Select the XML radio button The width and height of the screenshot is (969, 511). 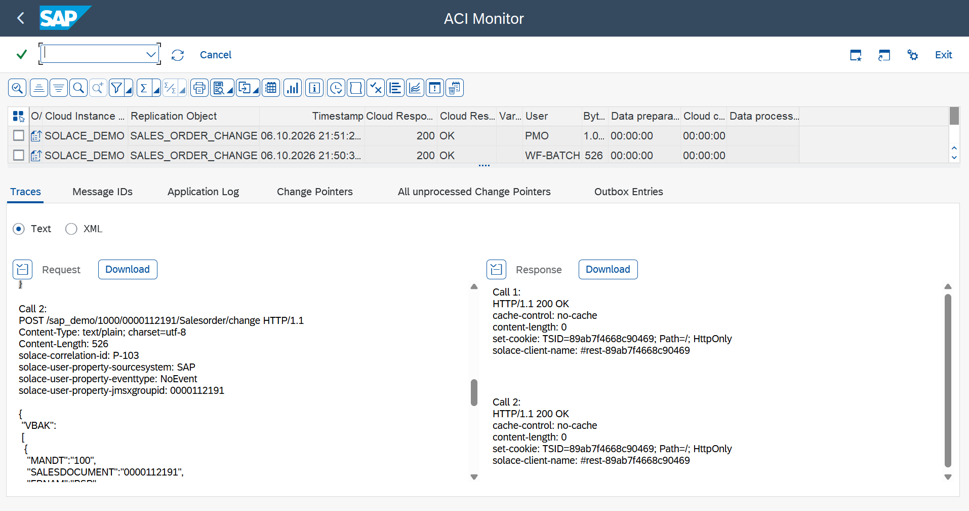71,229
